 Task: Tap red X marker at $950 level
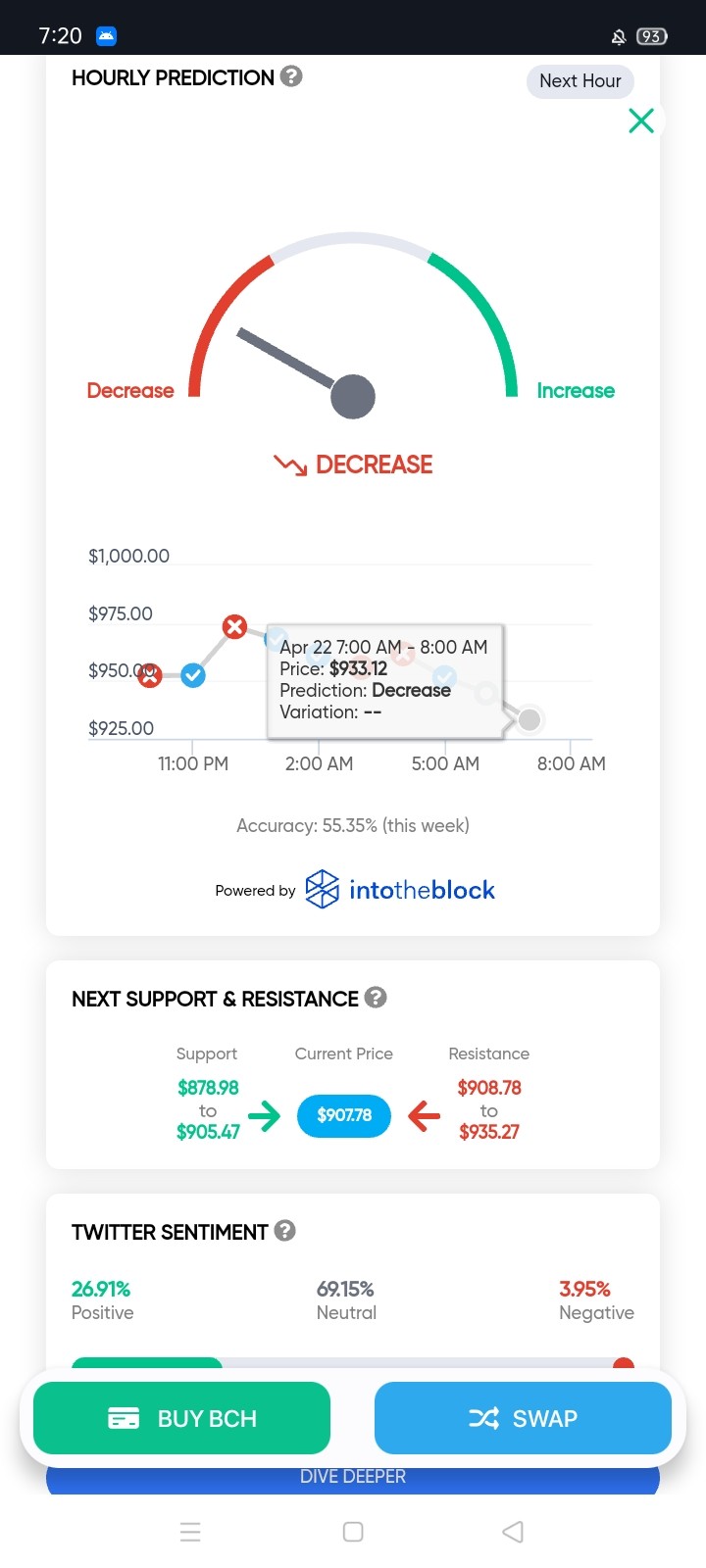point(149,675)
